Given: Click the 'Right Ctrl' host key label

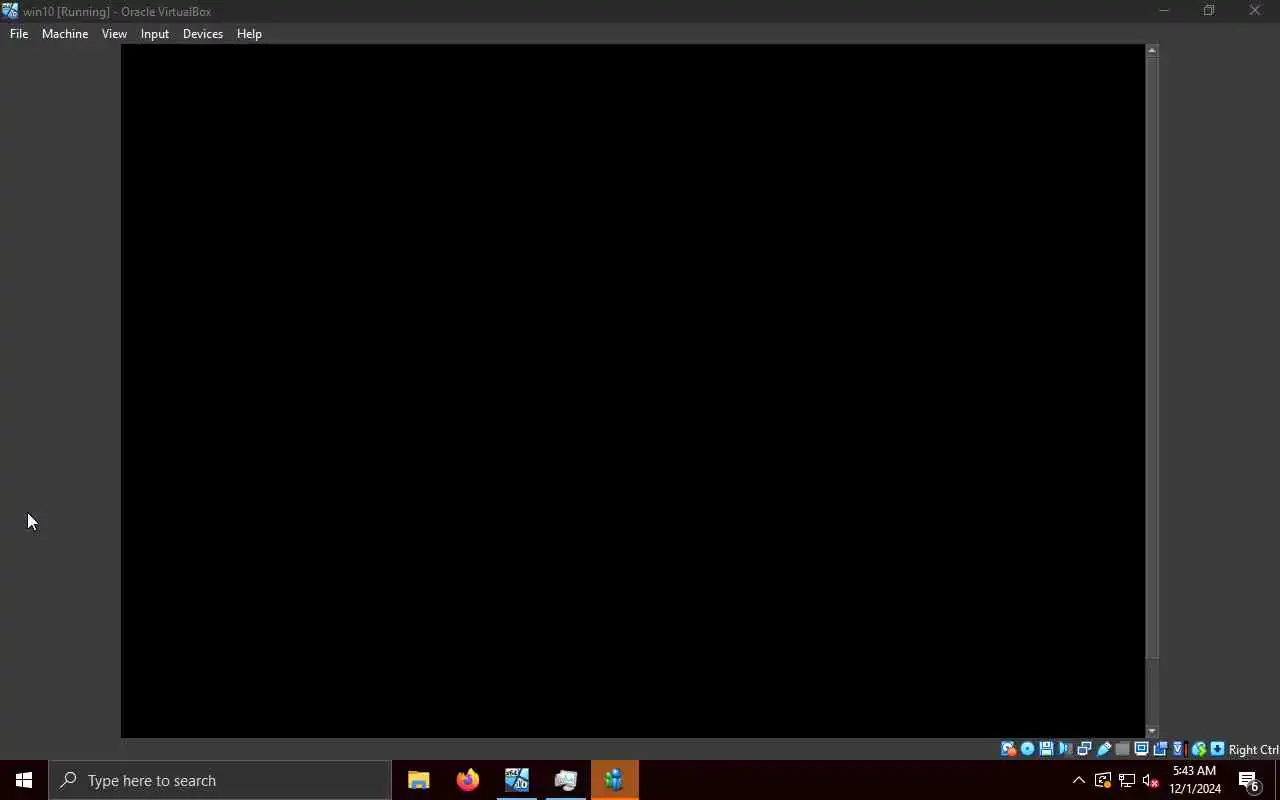Looking at the screenshot, I should pyautogui.click(x=1253, y=750).
